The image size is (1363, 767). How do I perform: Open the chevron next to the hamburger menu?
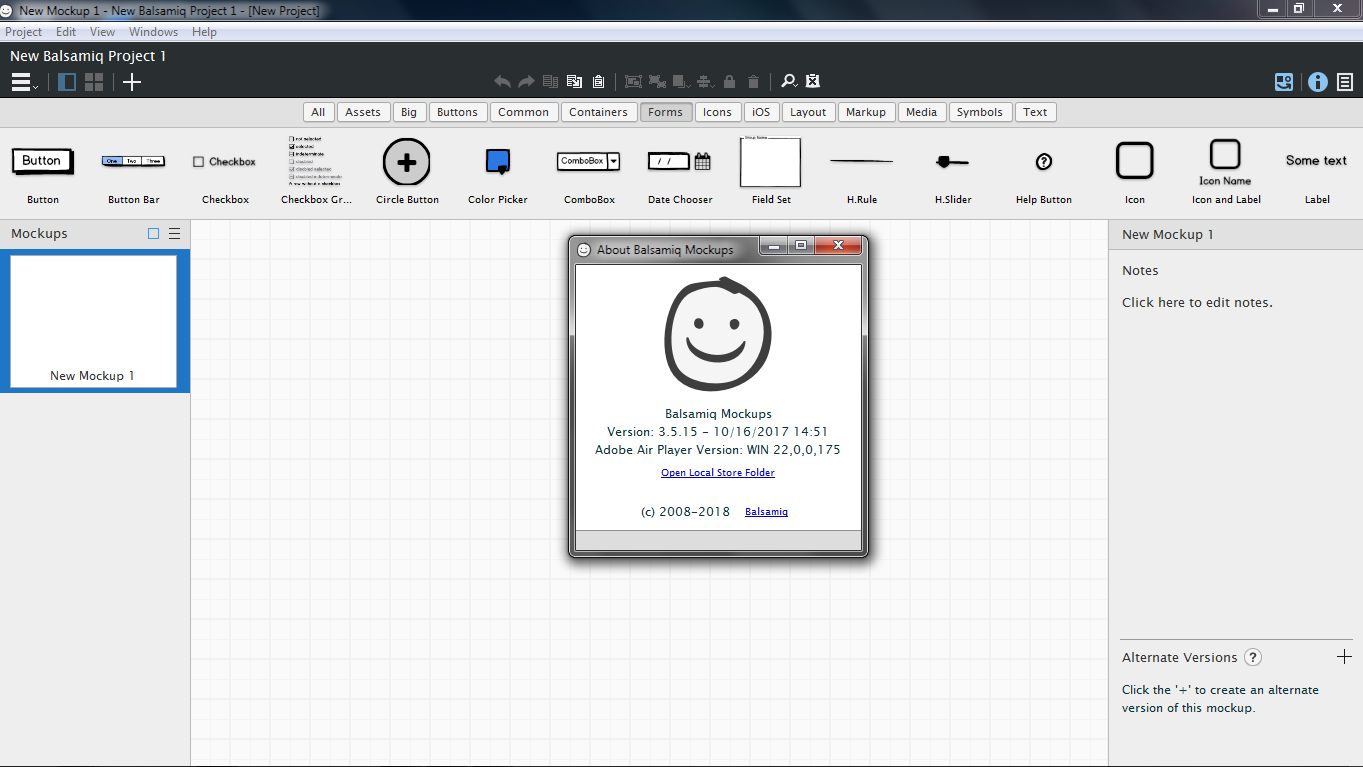[x=35, y=88]
